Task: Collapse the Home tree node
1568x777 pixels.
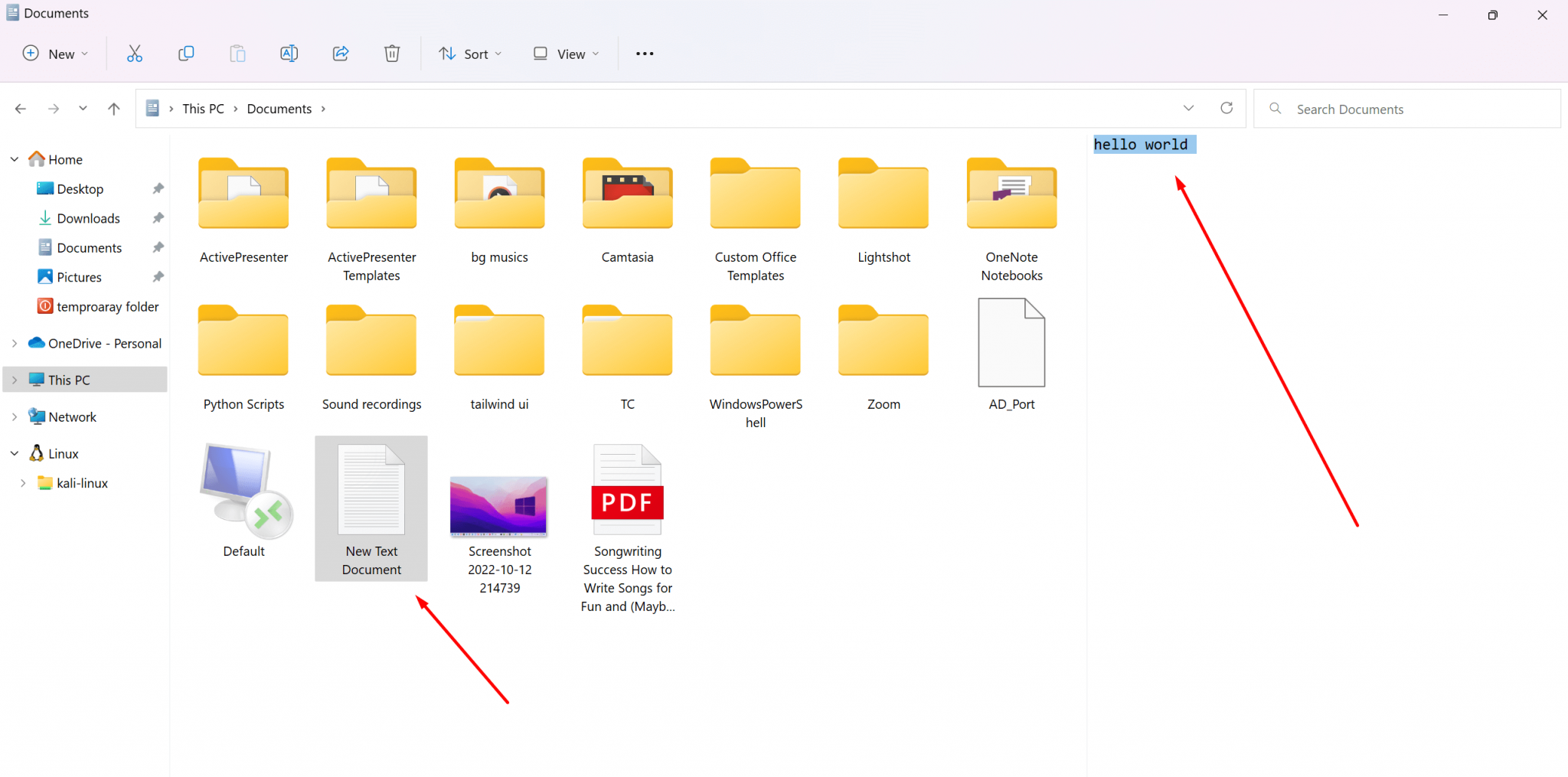Action: tap(15, 159)
